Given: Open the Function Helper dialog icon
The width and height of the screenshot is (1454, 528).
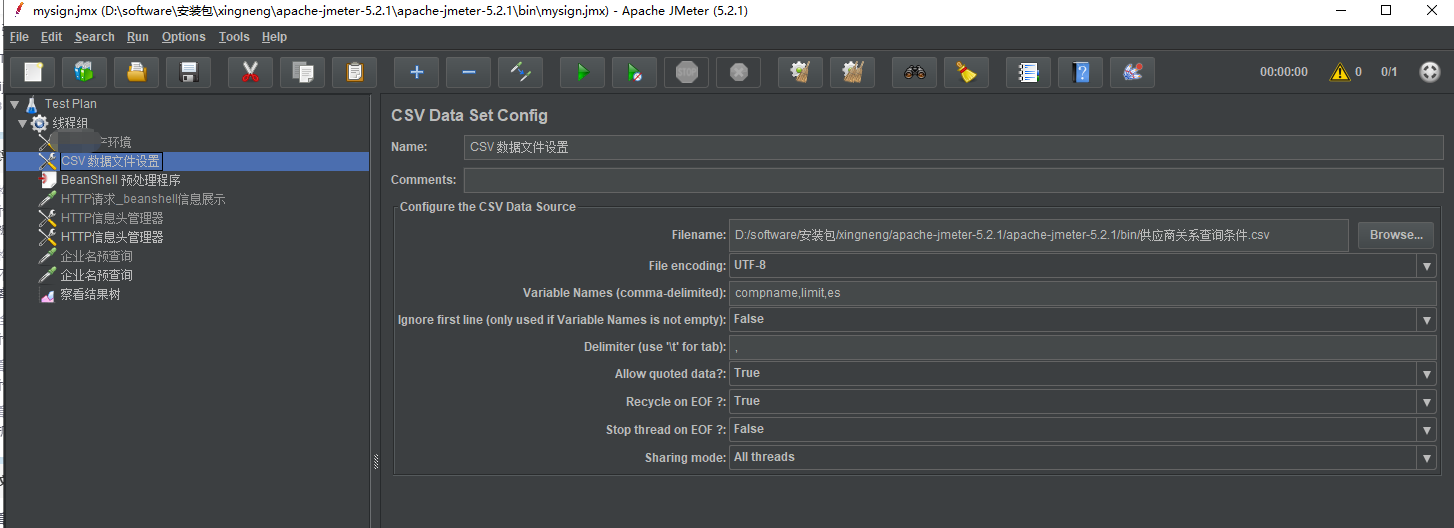Looking at the screenshot, I should (x=1028, y=72).
